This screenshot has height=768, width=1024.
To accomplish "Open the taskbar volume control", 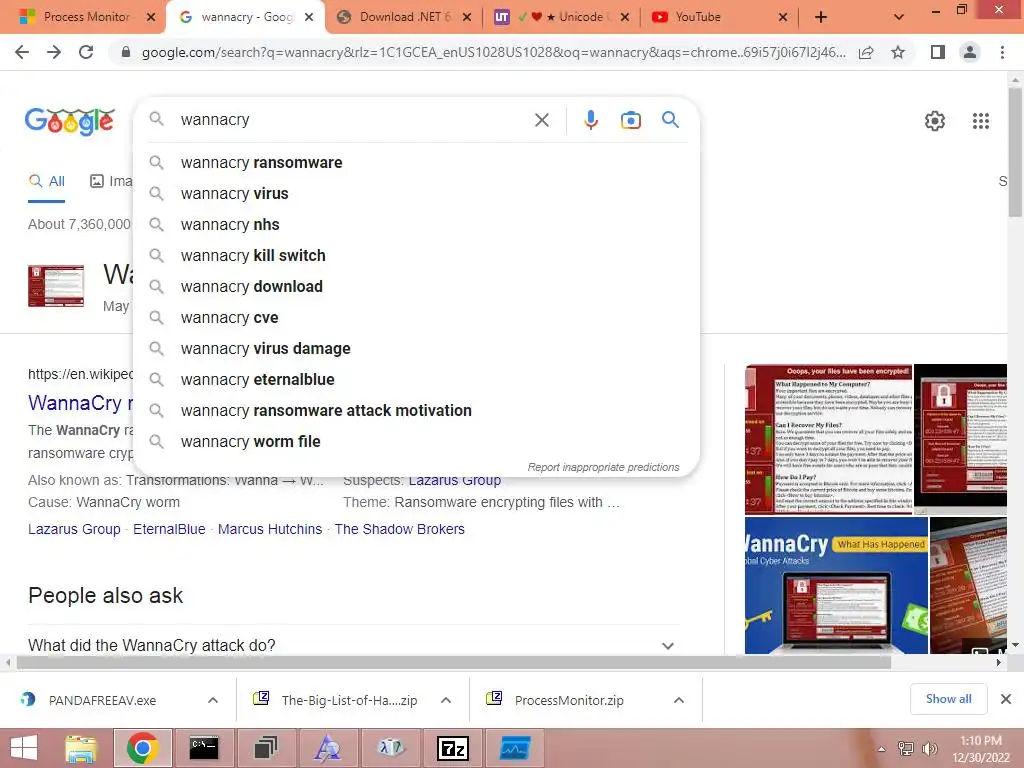I will click(x=929, y=749).
